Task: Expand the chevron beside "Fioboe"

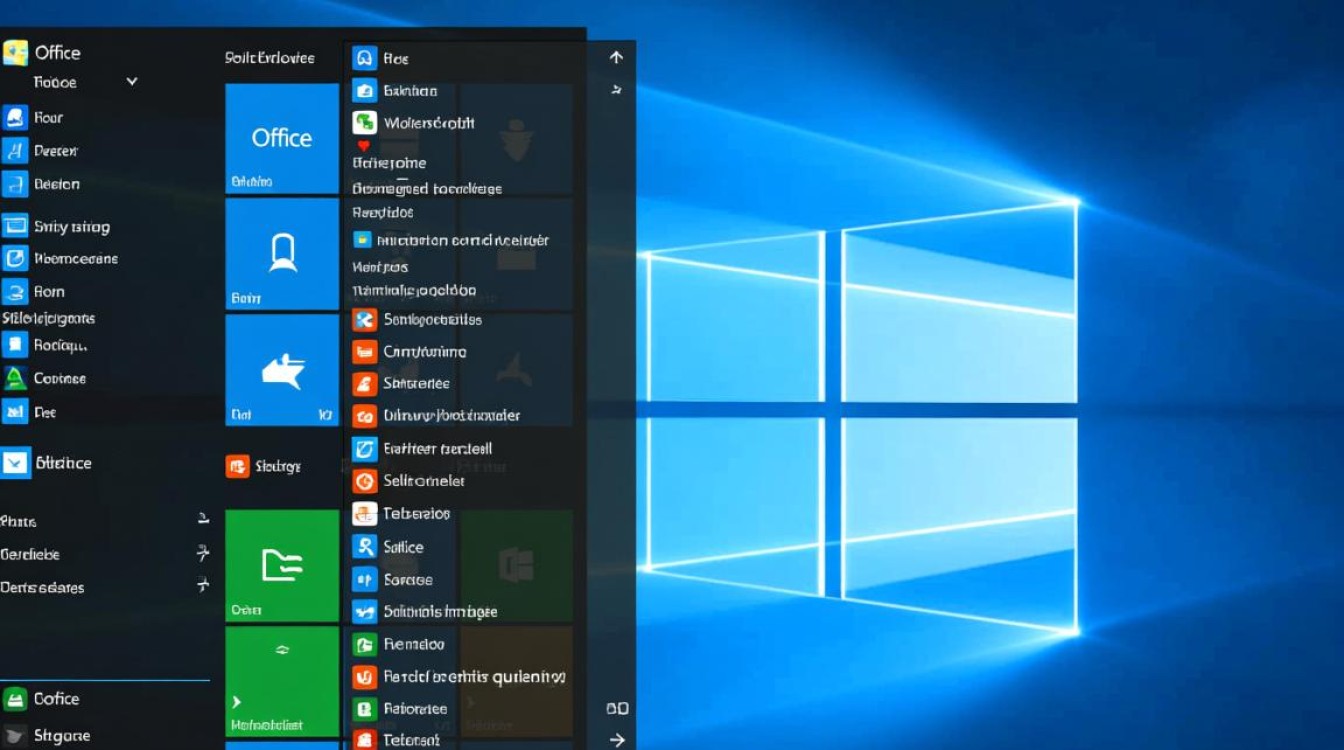Action: click(x=131, y=81)
